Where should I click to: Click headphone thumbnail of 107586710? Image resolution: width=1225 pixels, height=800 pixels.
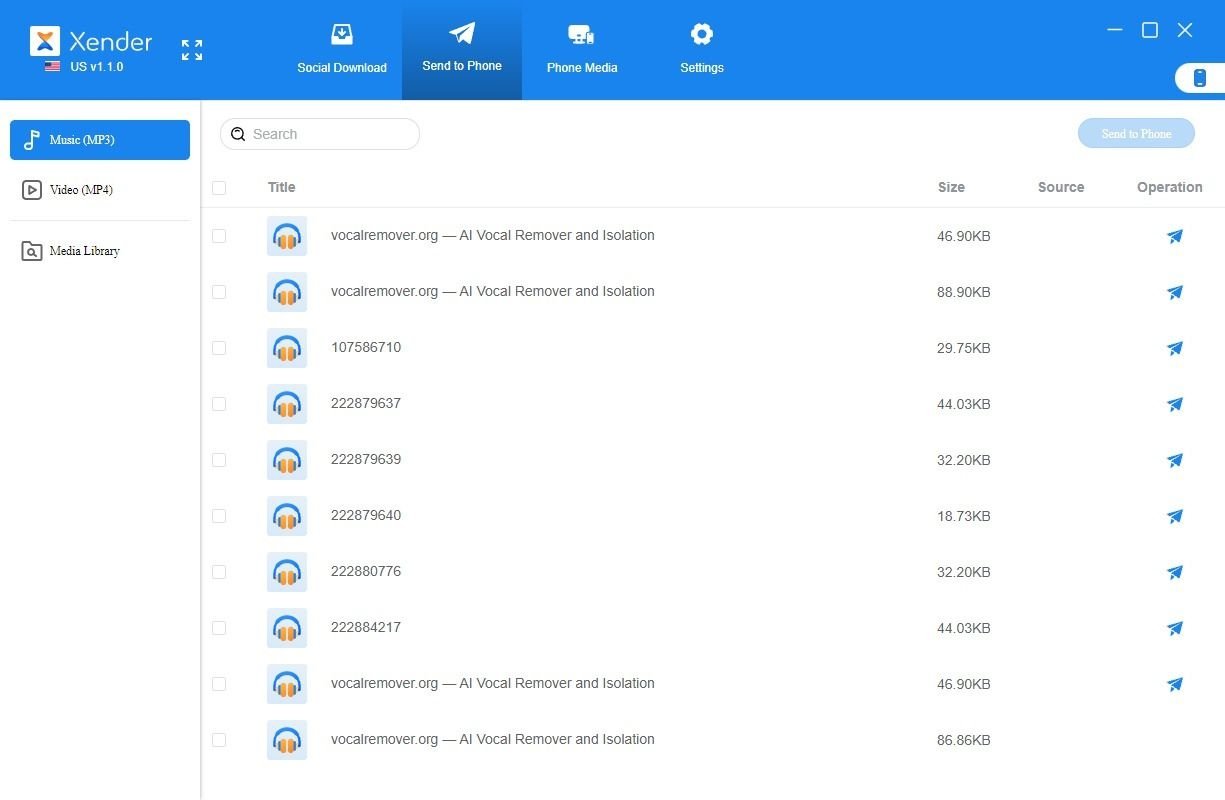287,348
